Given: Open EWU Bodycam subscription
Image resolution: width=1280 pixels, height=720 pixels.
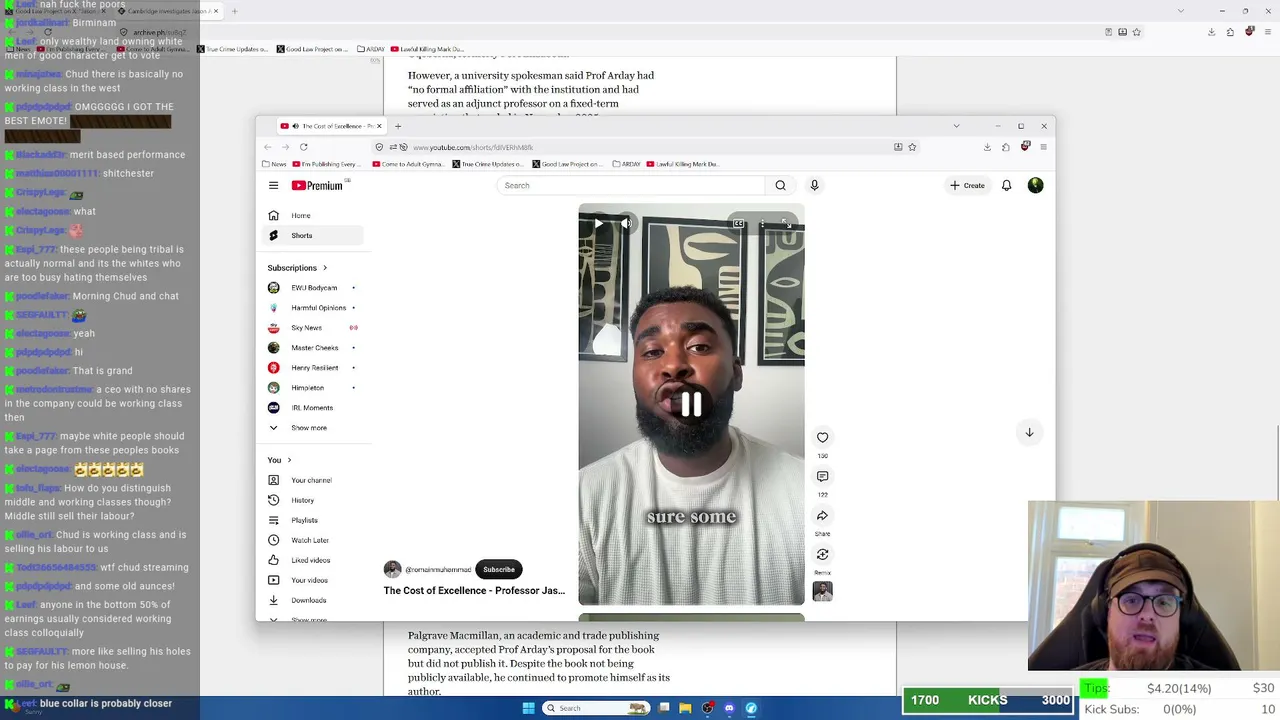Looking at the screenshot, I should [312, 288].
